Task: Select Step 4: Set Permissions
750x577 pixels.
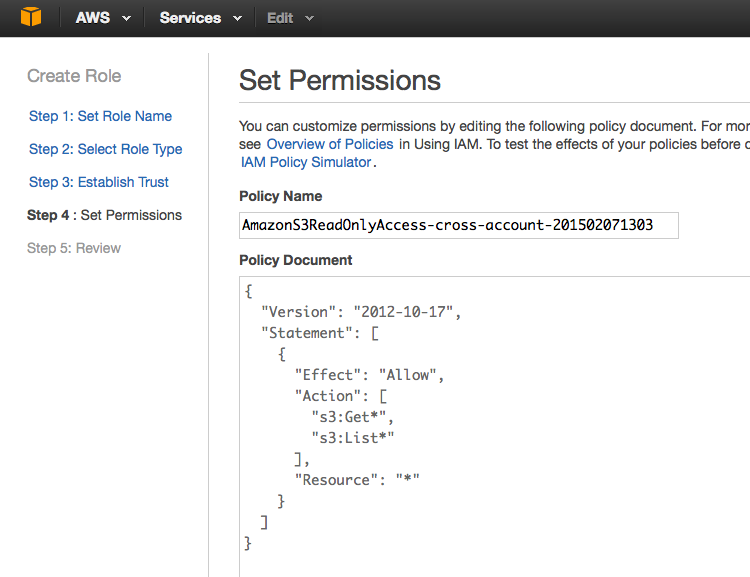Action: coord(104,215)
